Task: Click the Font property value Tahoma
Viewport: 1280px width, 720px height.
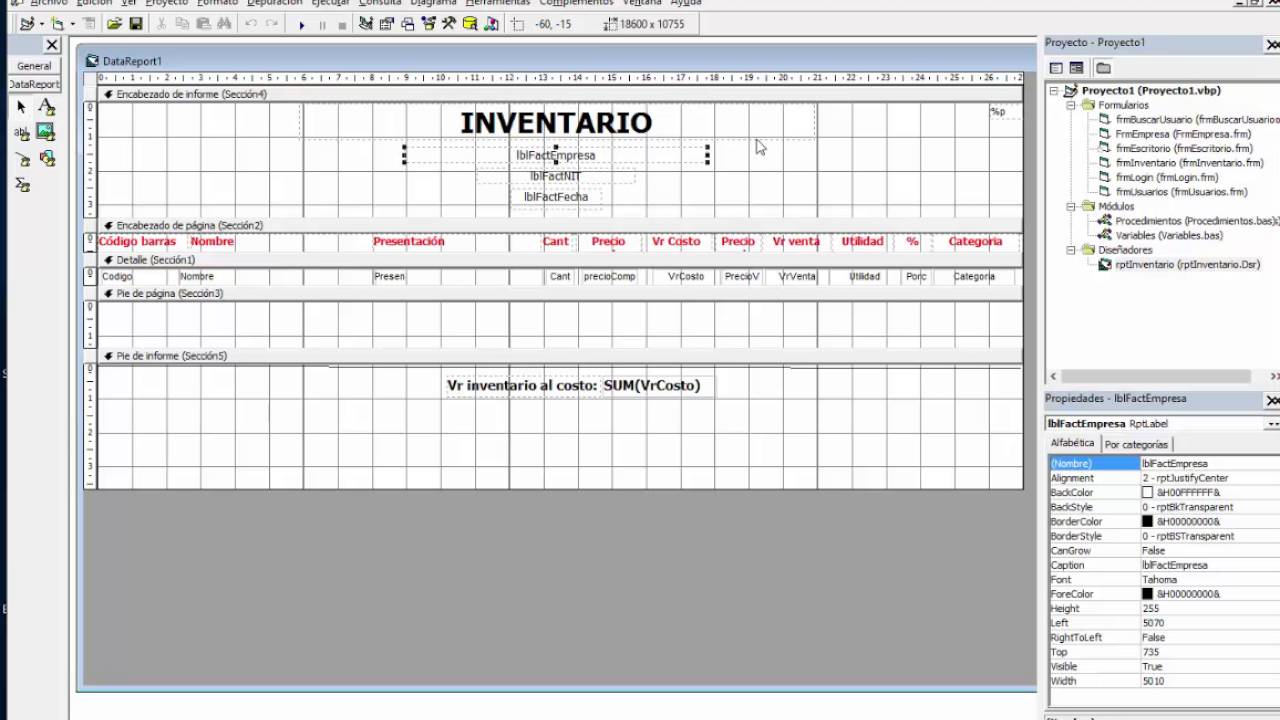Action: tap(1210, 580)
